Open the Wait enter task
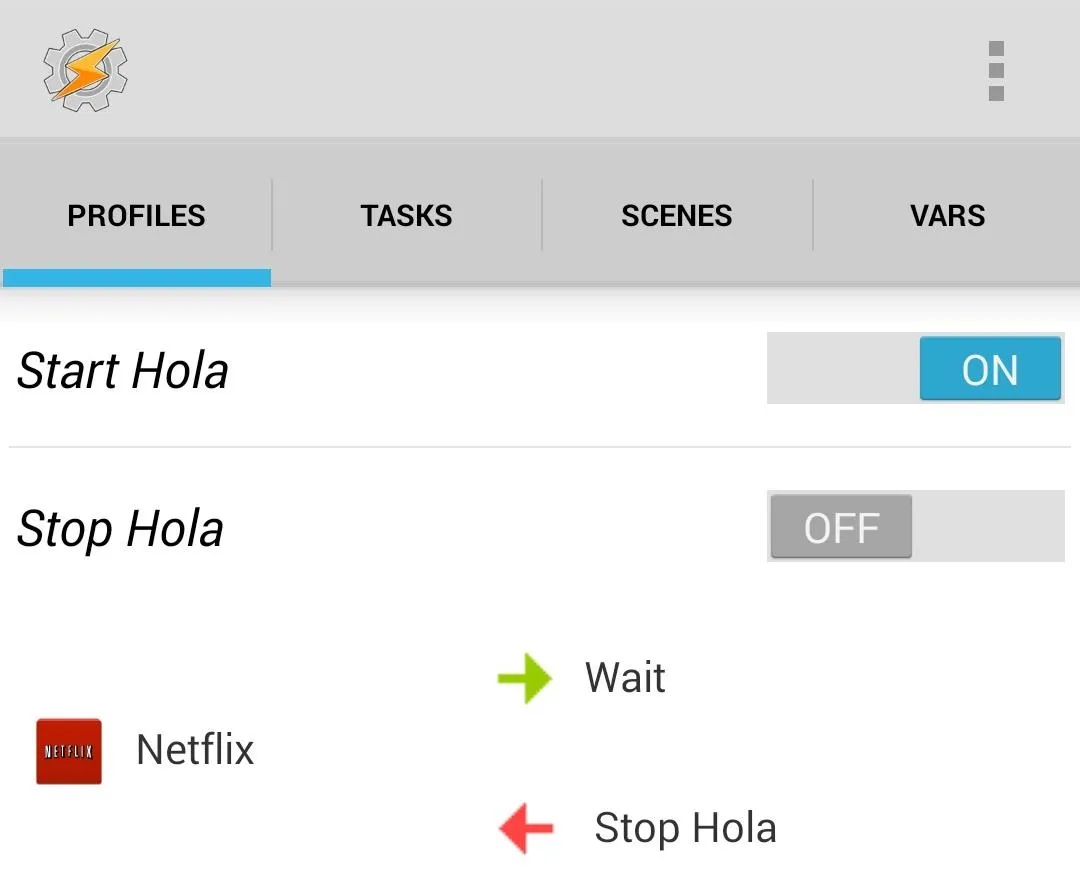Image resolution: width=1080 pixels, height=887 pixels. point(625,677)
